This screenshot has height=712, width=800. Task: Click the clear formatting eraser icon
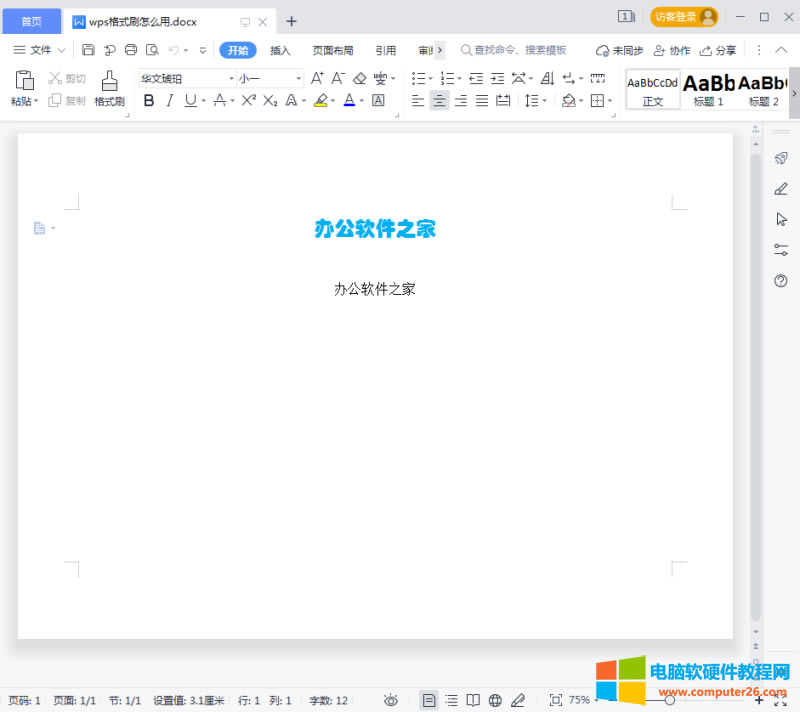pos(360,78)
